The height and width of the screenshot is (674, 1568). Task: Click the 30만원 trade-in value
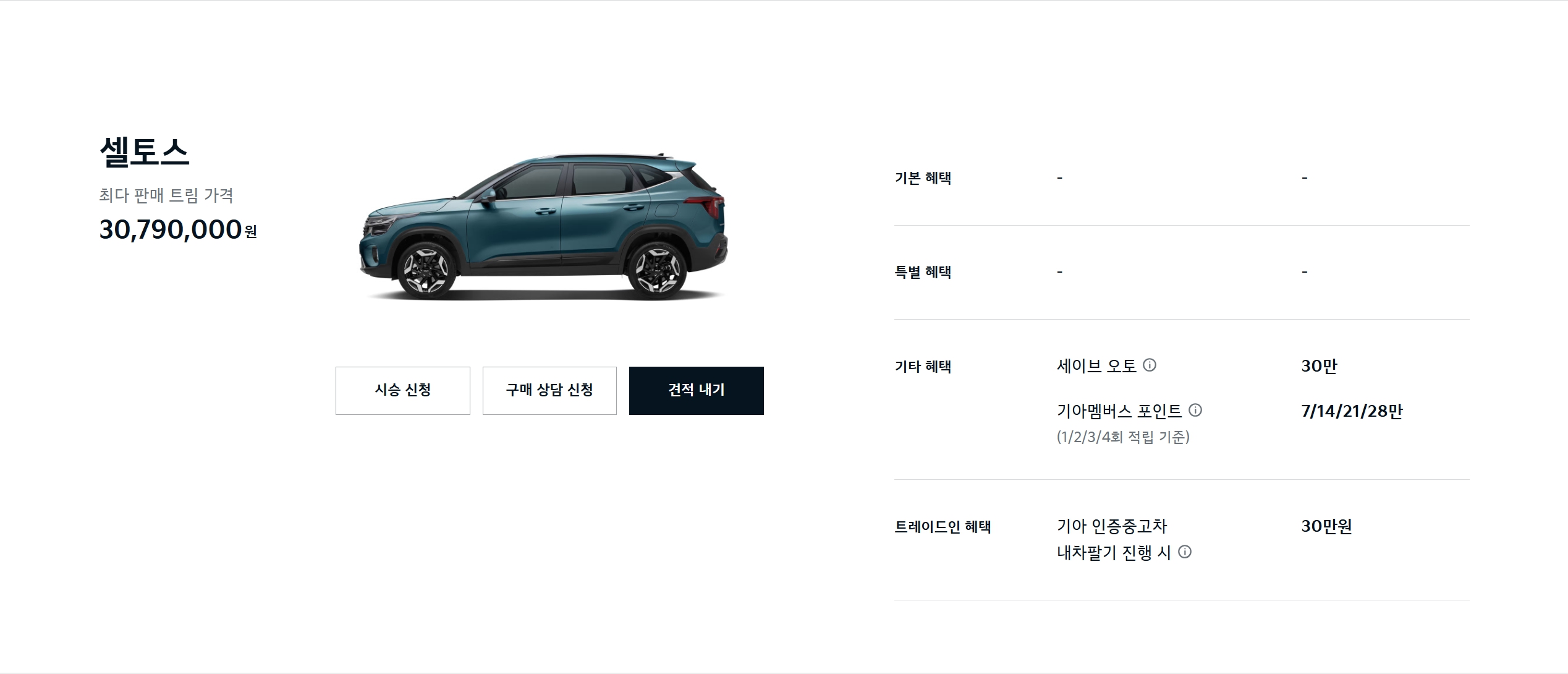(1326, 526)
